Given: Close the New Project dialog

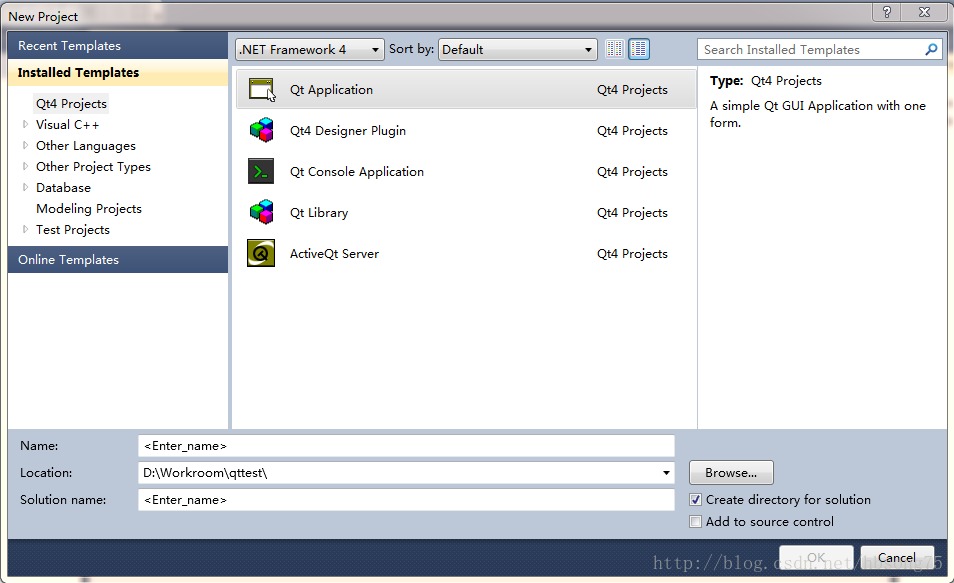Looking at the screenshot, I should point(924,12).
